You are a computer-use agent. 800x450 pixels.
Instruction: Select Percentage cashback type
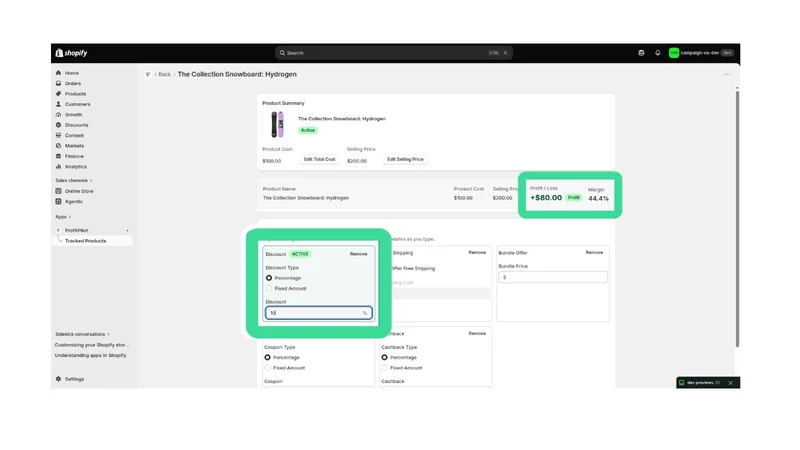pos(384,358)
